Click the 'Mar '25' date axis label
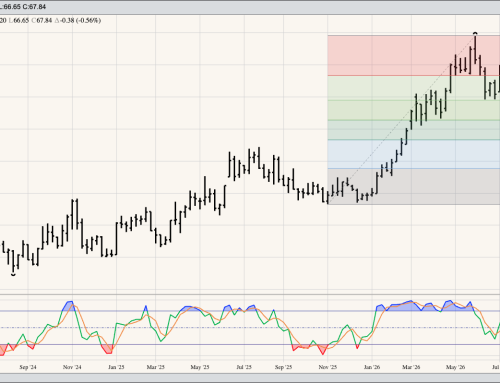500x383 pixels. pyautogui.click(x=156, y=367)
